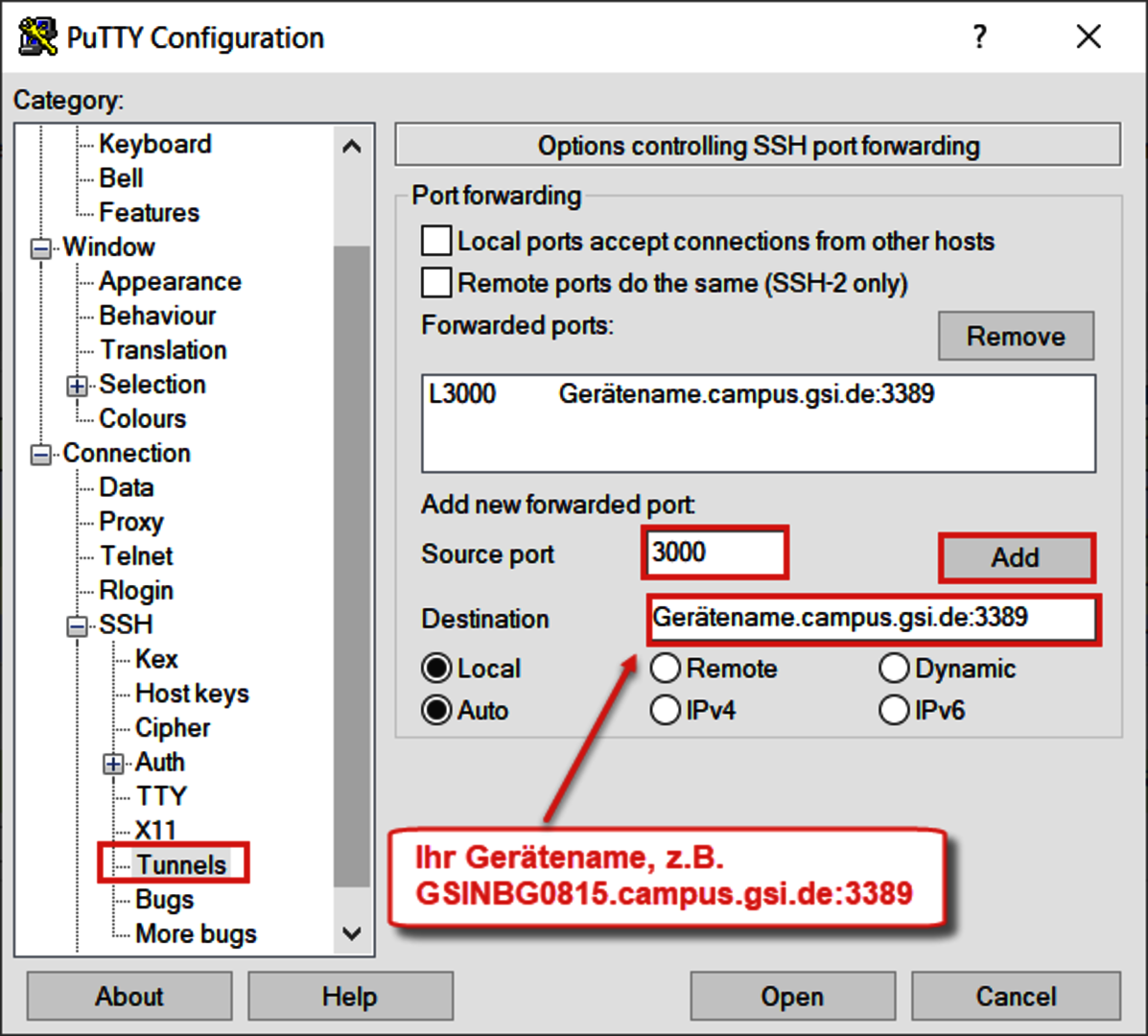Check Remote ports do the same option
This screenshot has height=1036, width=1148.
(x=437, y=283)
